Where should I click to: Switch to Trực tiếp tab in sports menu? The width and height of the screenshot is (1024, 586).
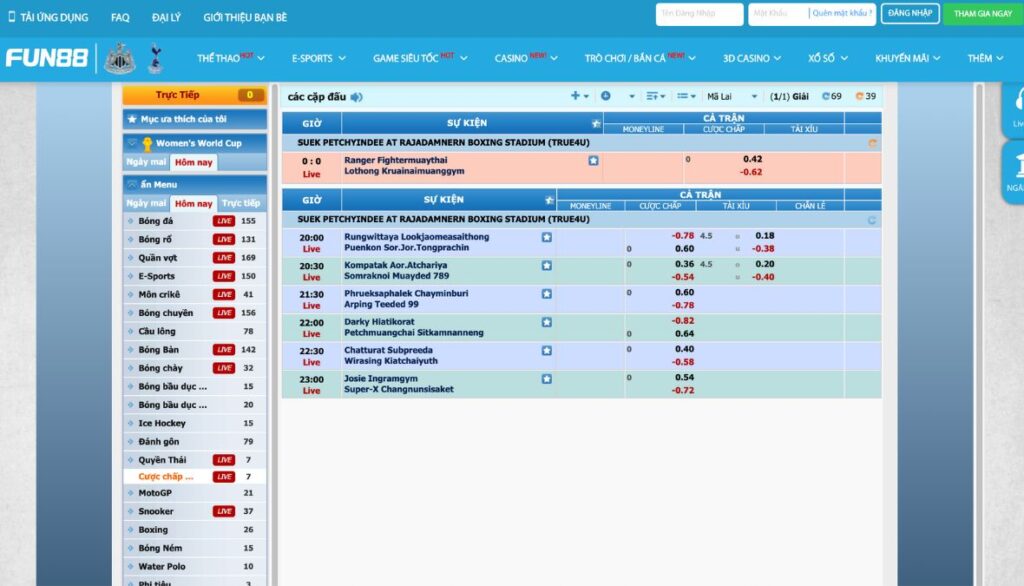click(241, 203)
